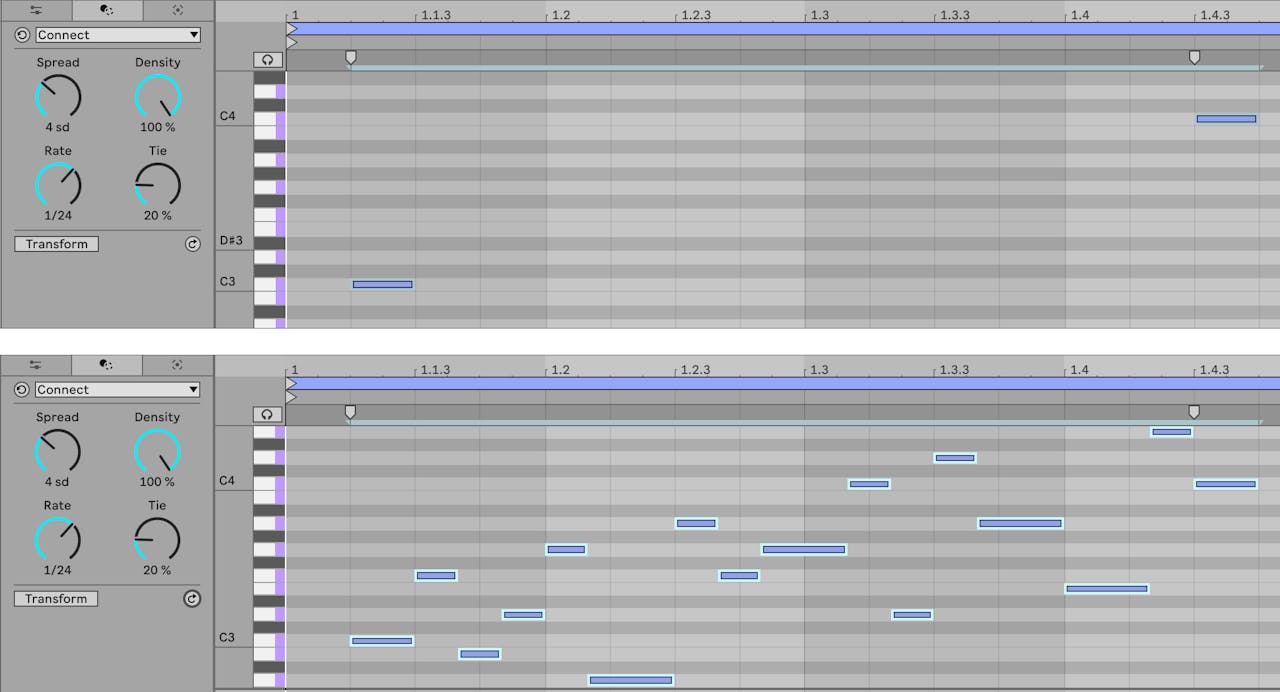Open the Generate tab in the top tab bar

pos(177,10)
